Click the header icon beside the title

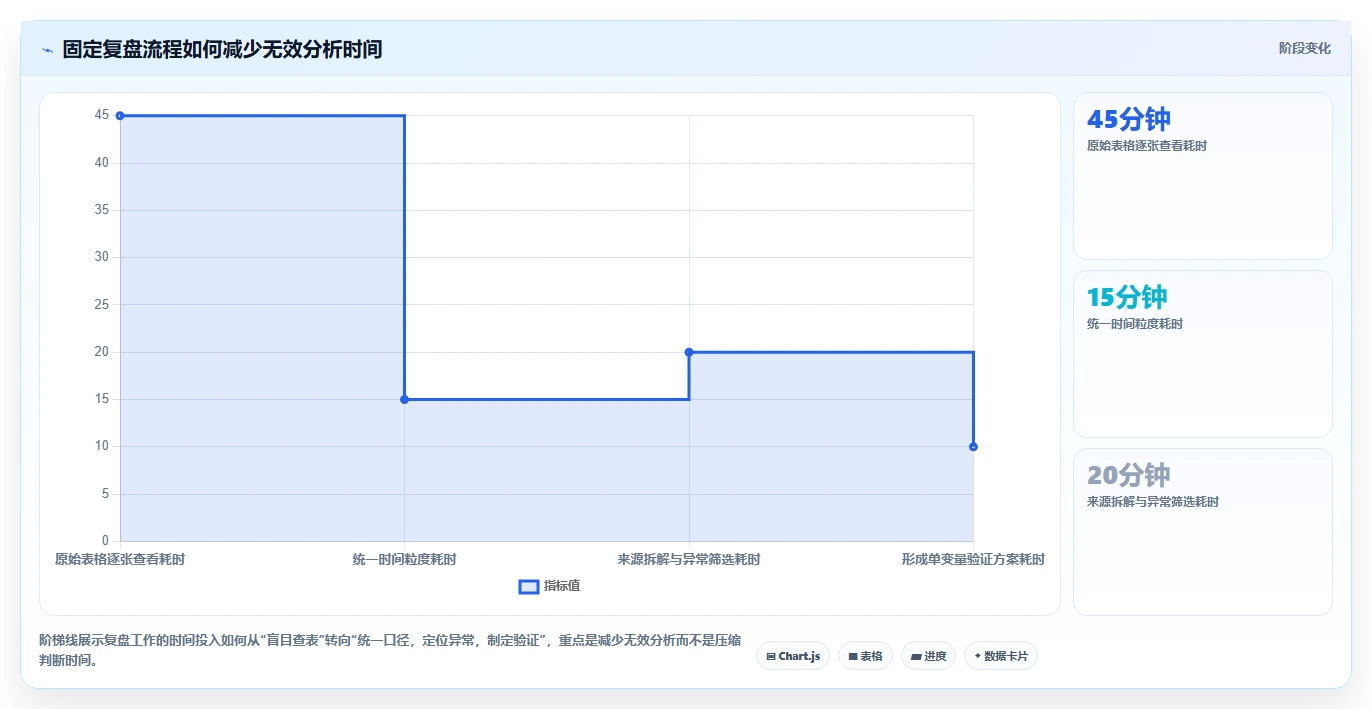coord(48,49)
